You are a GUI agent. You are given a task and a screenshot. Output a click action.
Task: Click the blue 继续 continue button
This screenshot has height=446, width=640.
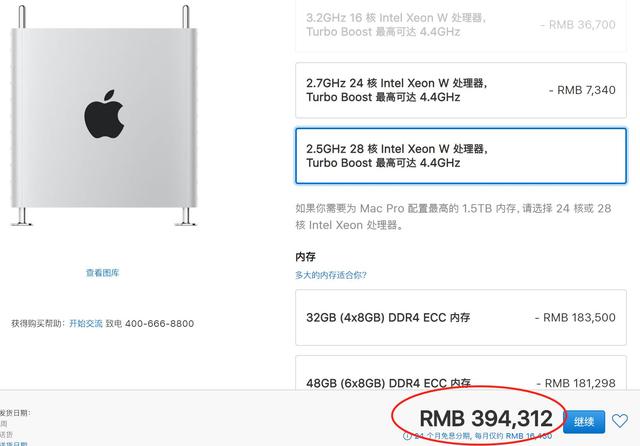(584, 422)
